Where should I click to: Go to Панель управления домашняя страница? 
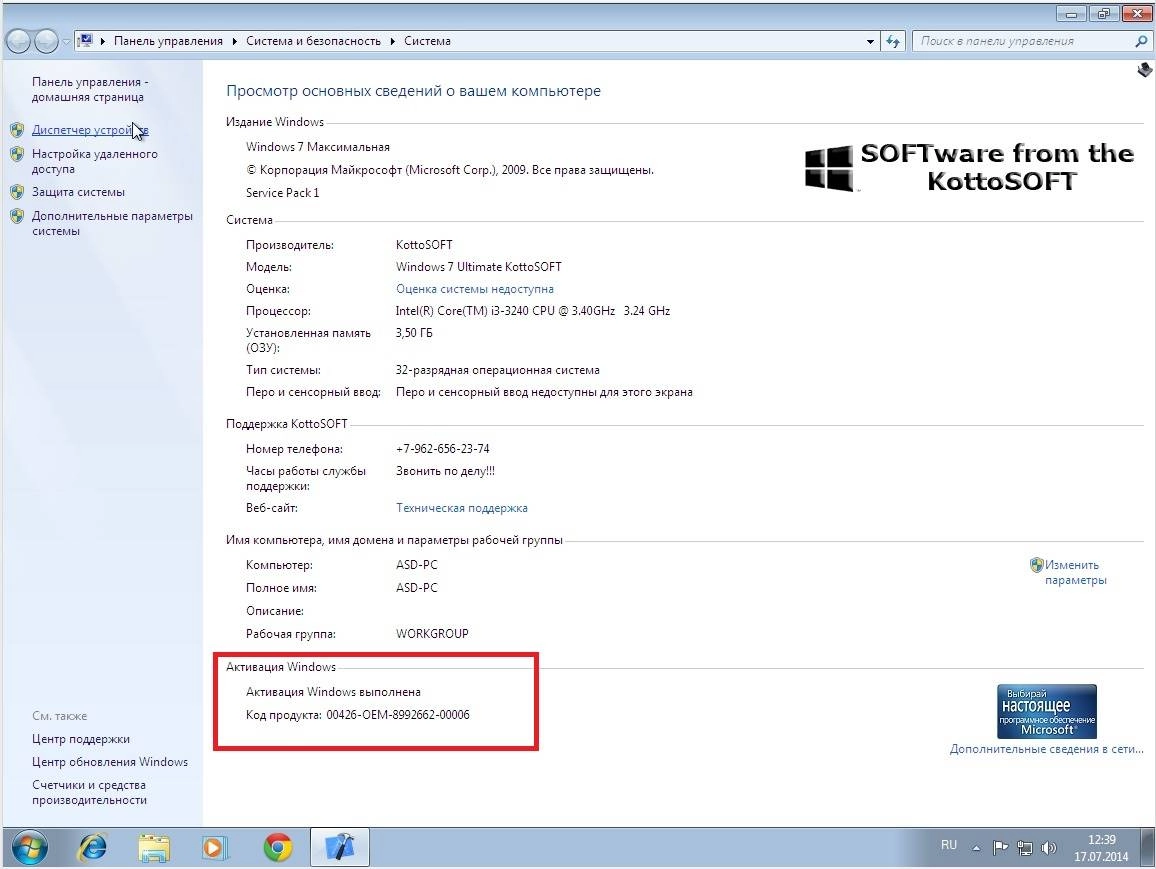[x=90, y=89]
